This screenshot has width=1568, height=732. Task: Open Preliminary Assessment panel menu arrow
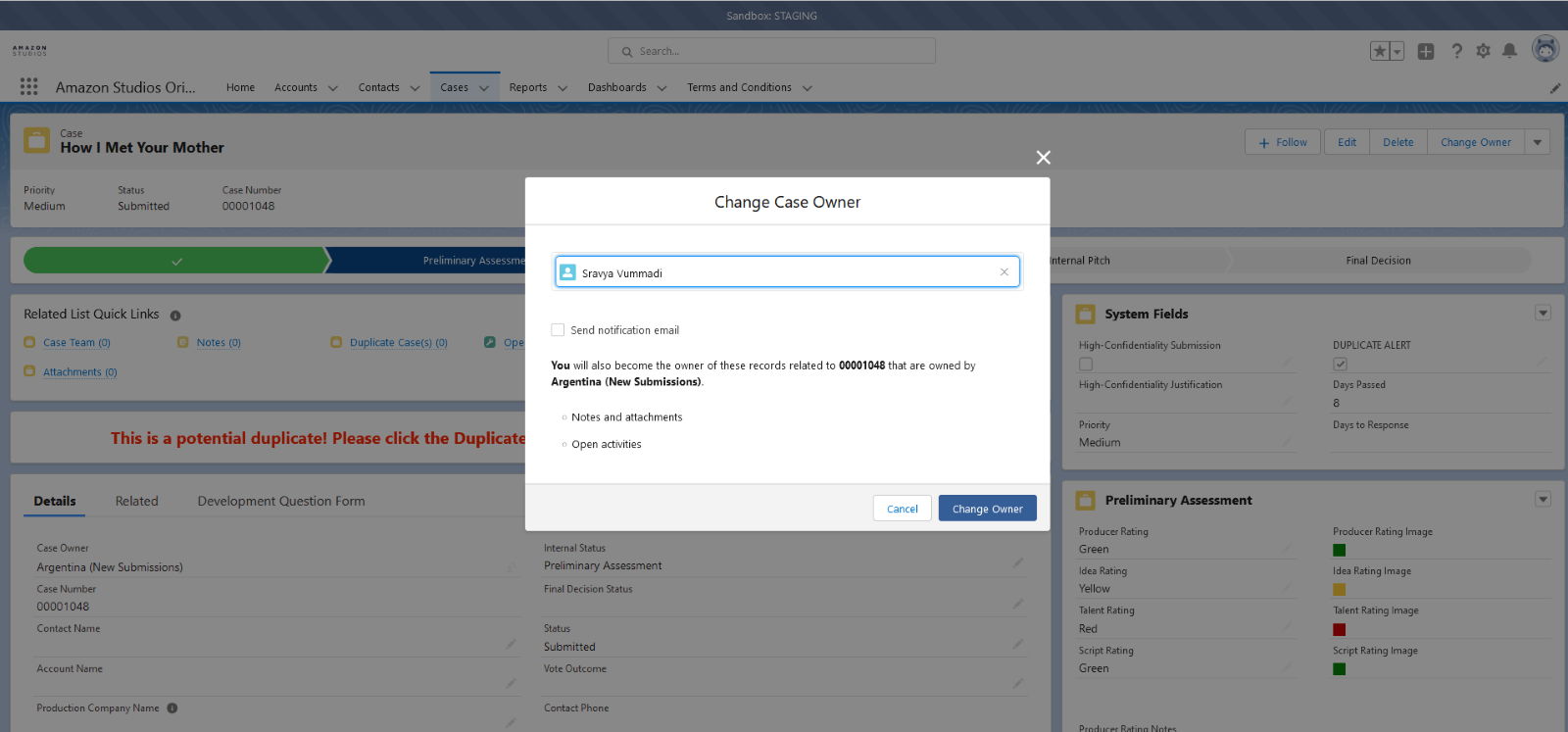(x=1543, y=500)
